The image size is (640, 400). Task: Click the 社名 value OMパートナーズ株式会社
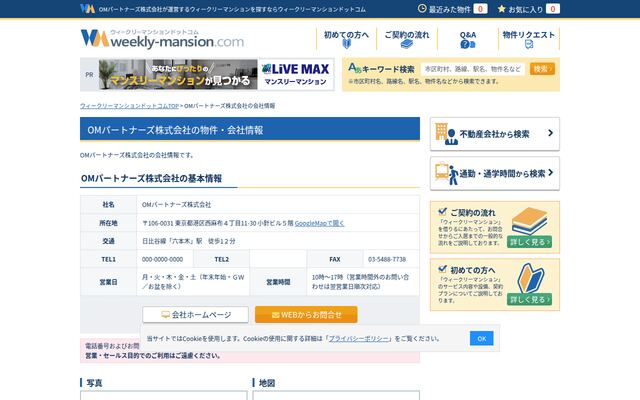176,204
